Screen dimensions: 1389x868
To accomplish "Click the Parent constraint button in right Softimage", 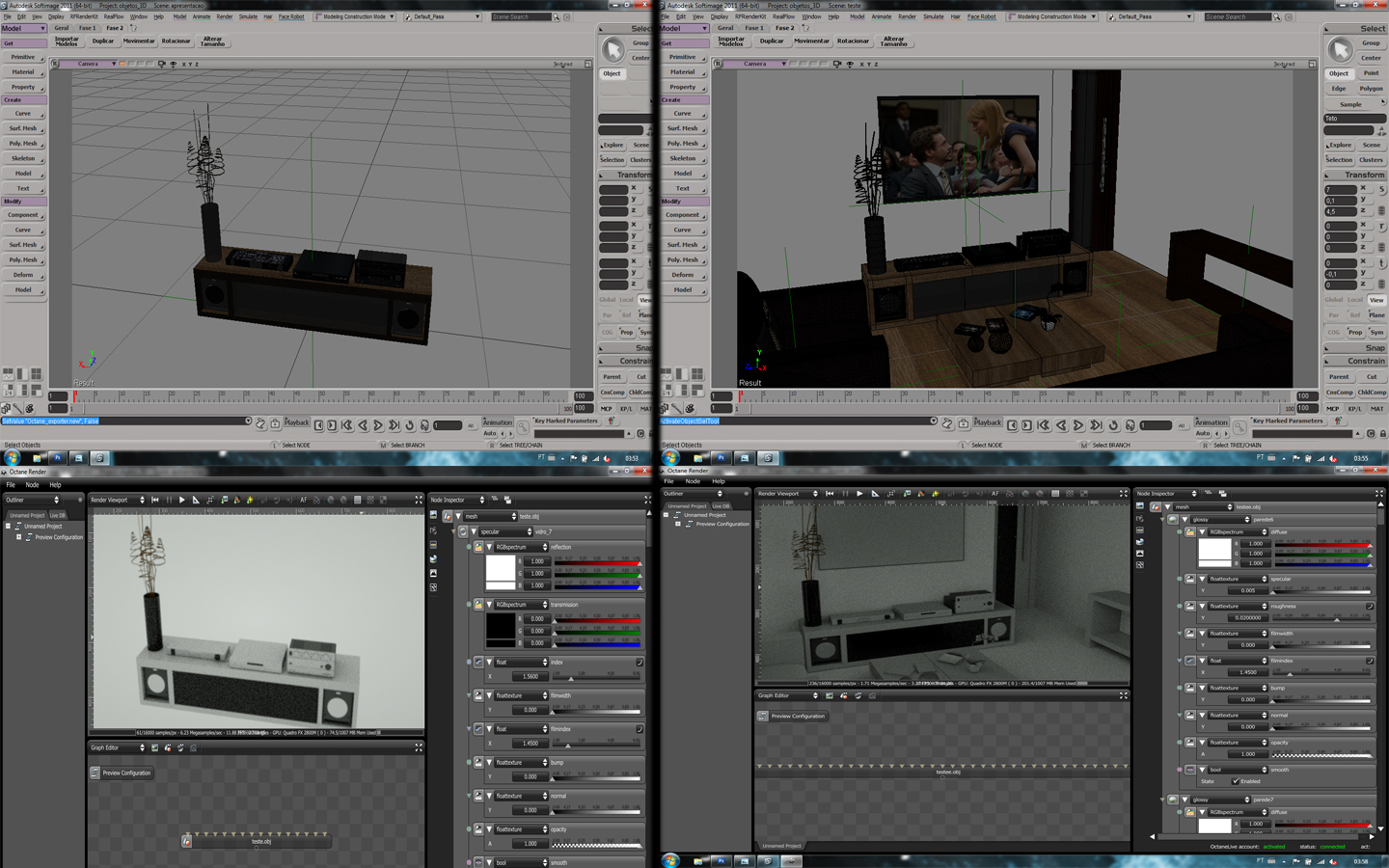I will click(1339, 377).
